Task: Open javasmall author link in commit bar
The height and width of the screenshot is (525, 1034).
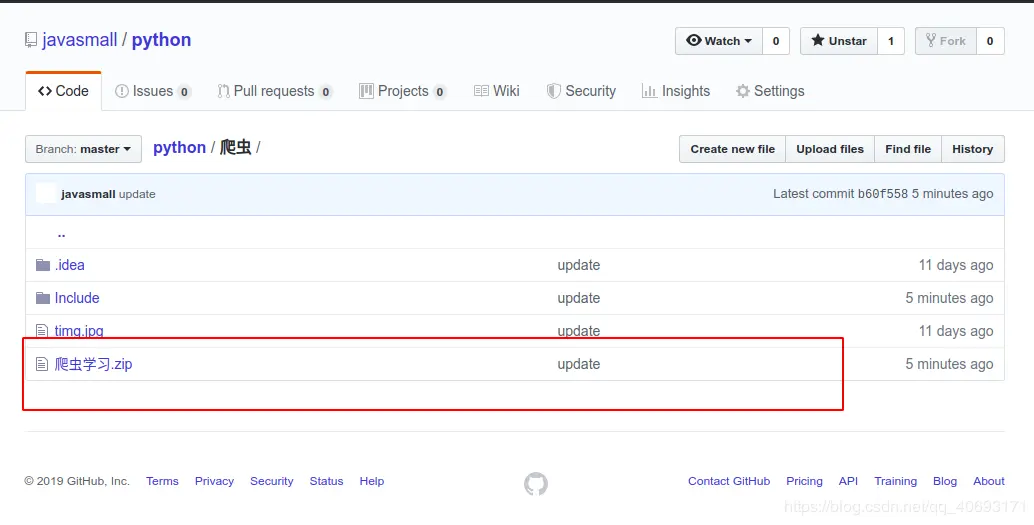Action: click(88, 194)
